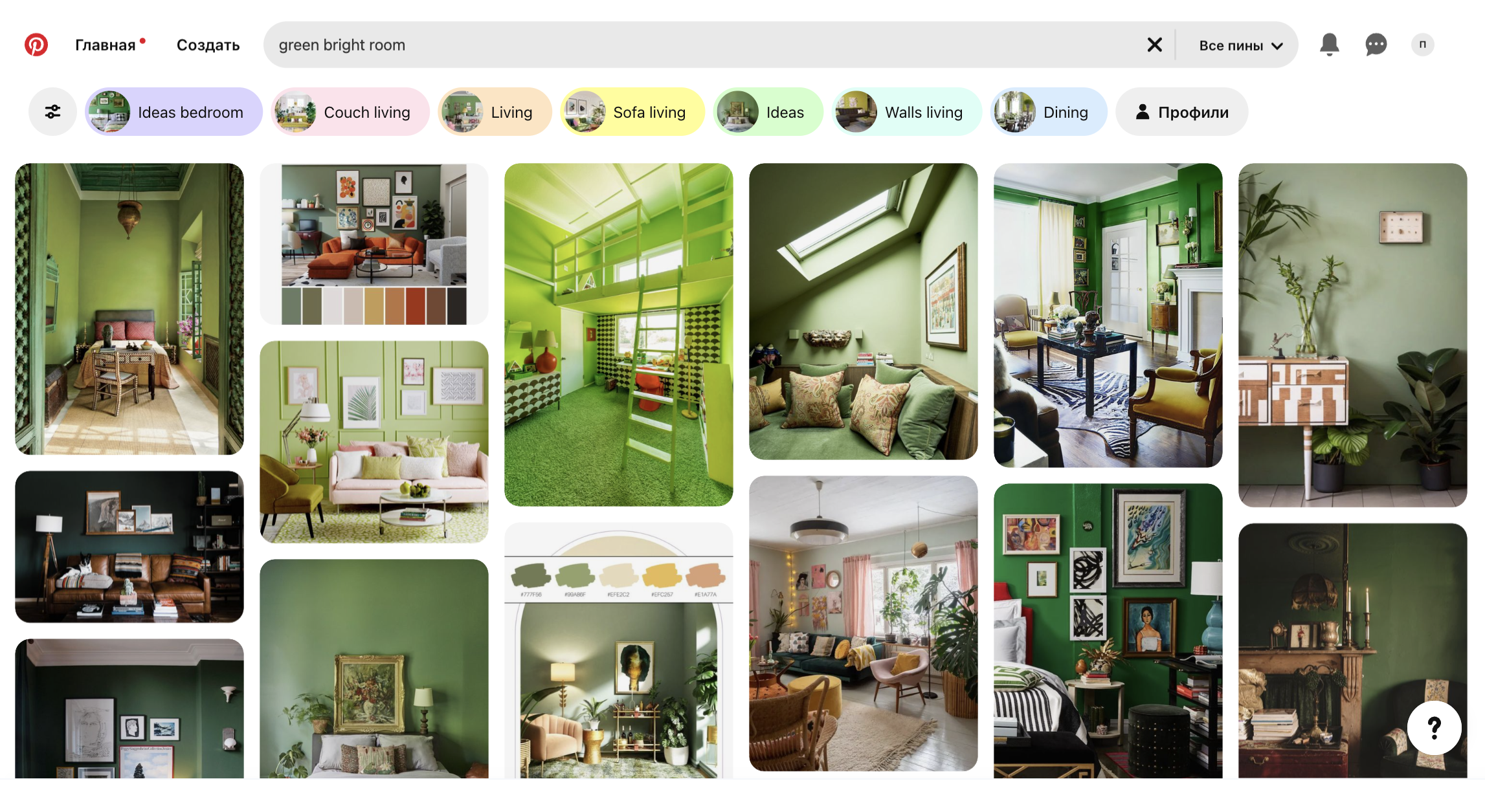This screenshot has height=812, width=1485.
Task: Expand the Все пины dropdown menu
Action: tap(1240, 45)
